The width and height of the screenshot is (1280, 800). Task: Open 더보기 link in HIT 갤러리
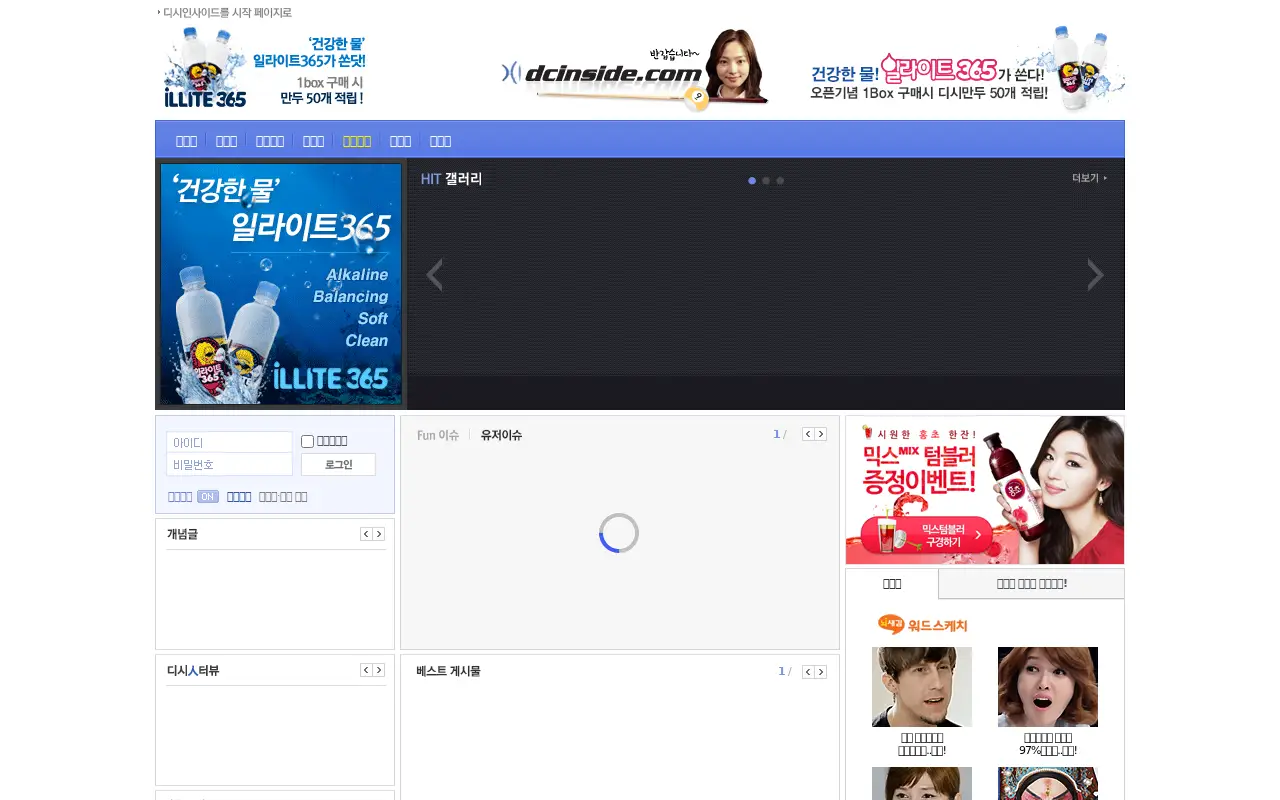click(1089, 178)
